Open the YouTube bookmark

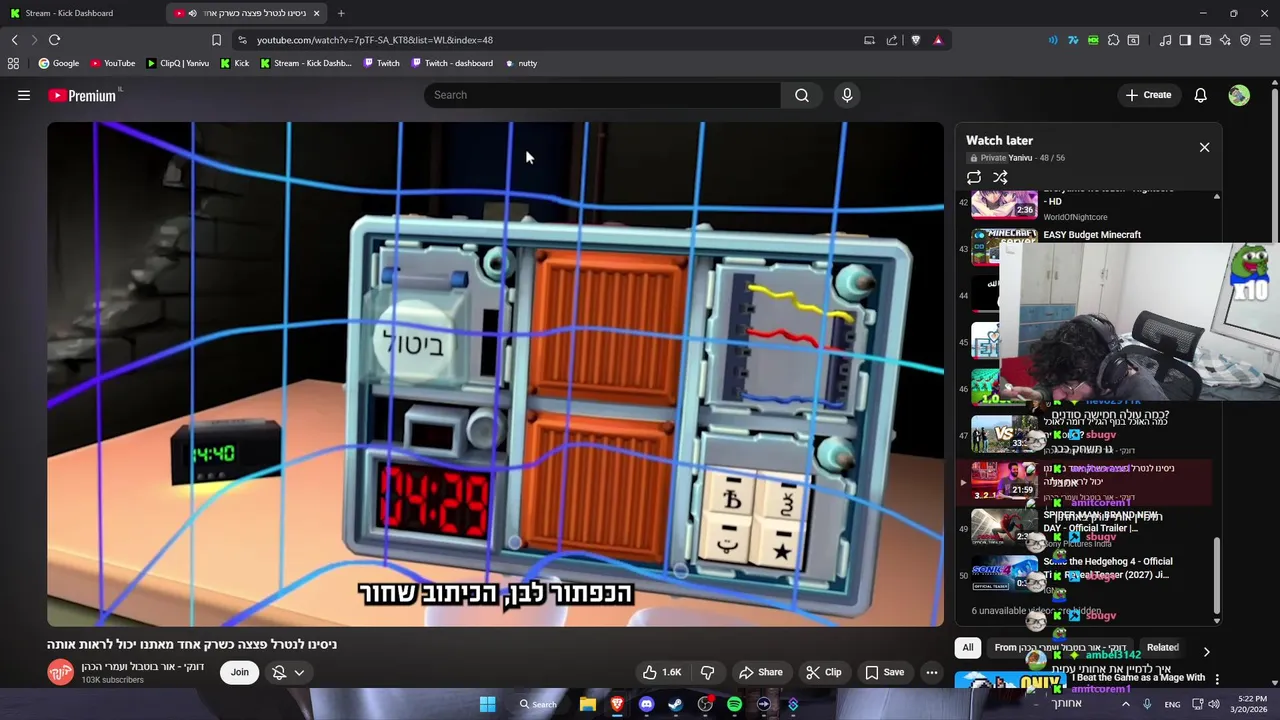[113, 63]
